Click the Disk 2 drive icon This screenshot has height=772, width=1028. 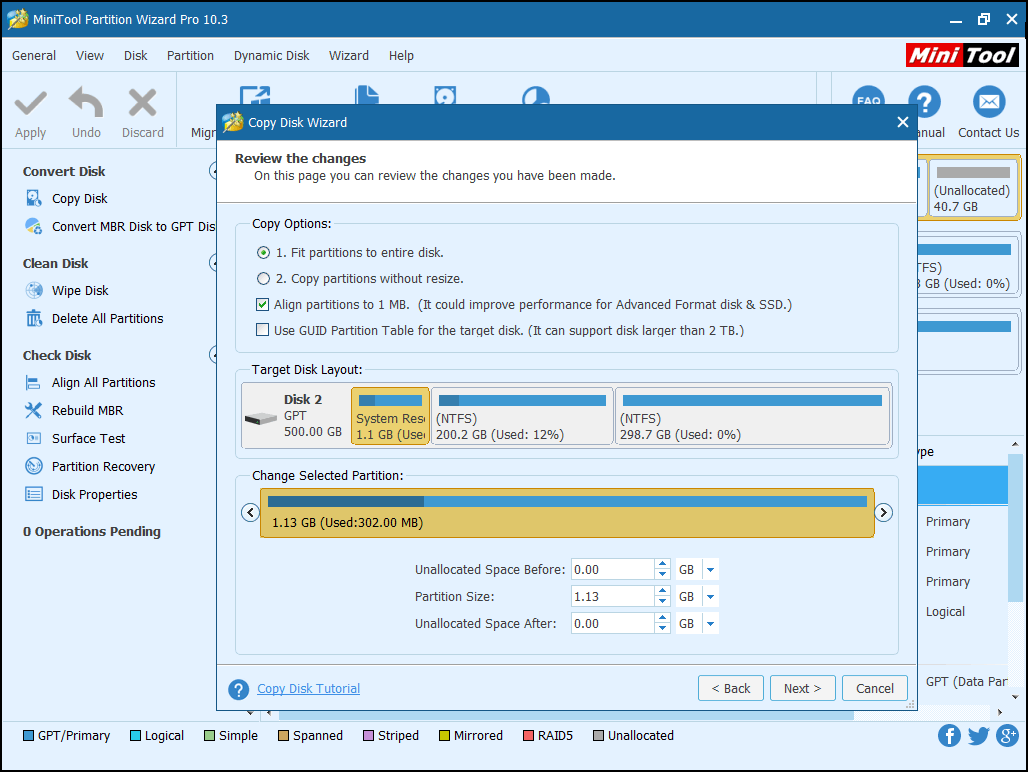[260, 418]
